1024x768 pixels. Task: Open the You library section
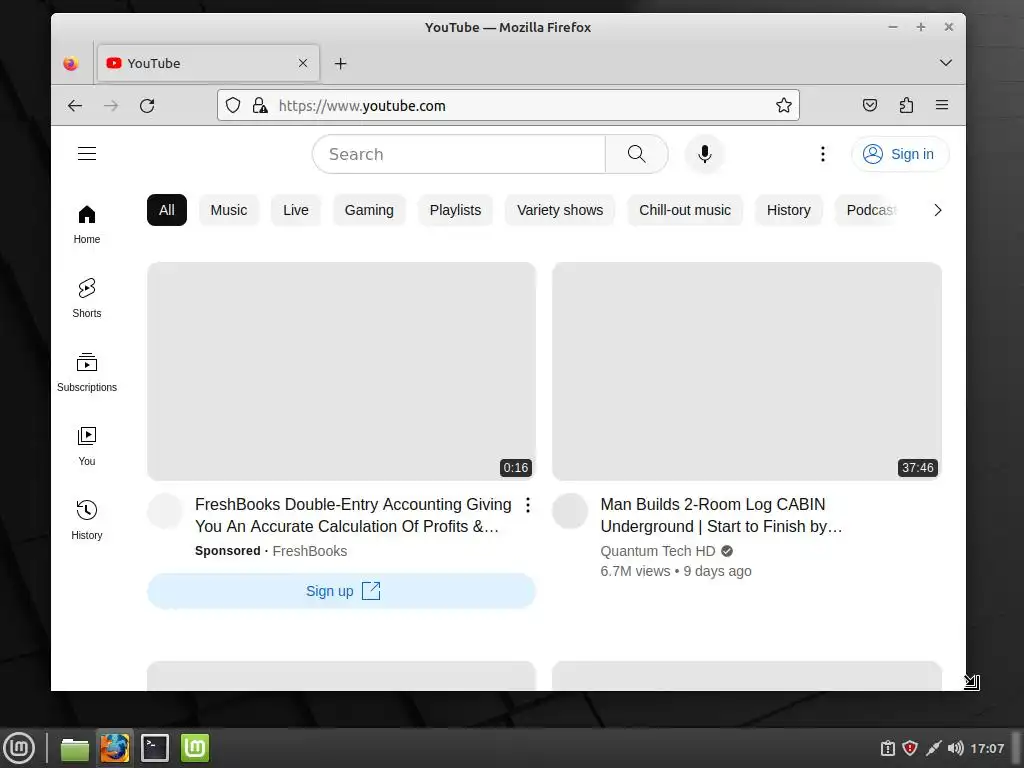point(87,446)
